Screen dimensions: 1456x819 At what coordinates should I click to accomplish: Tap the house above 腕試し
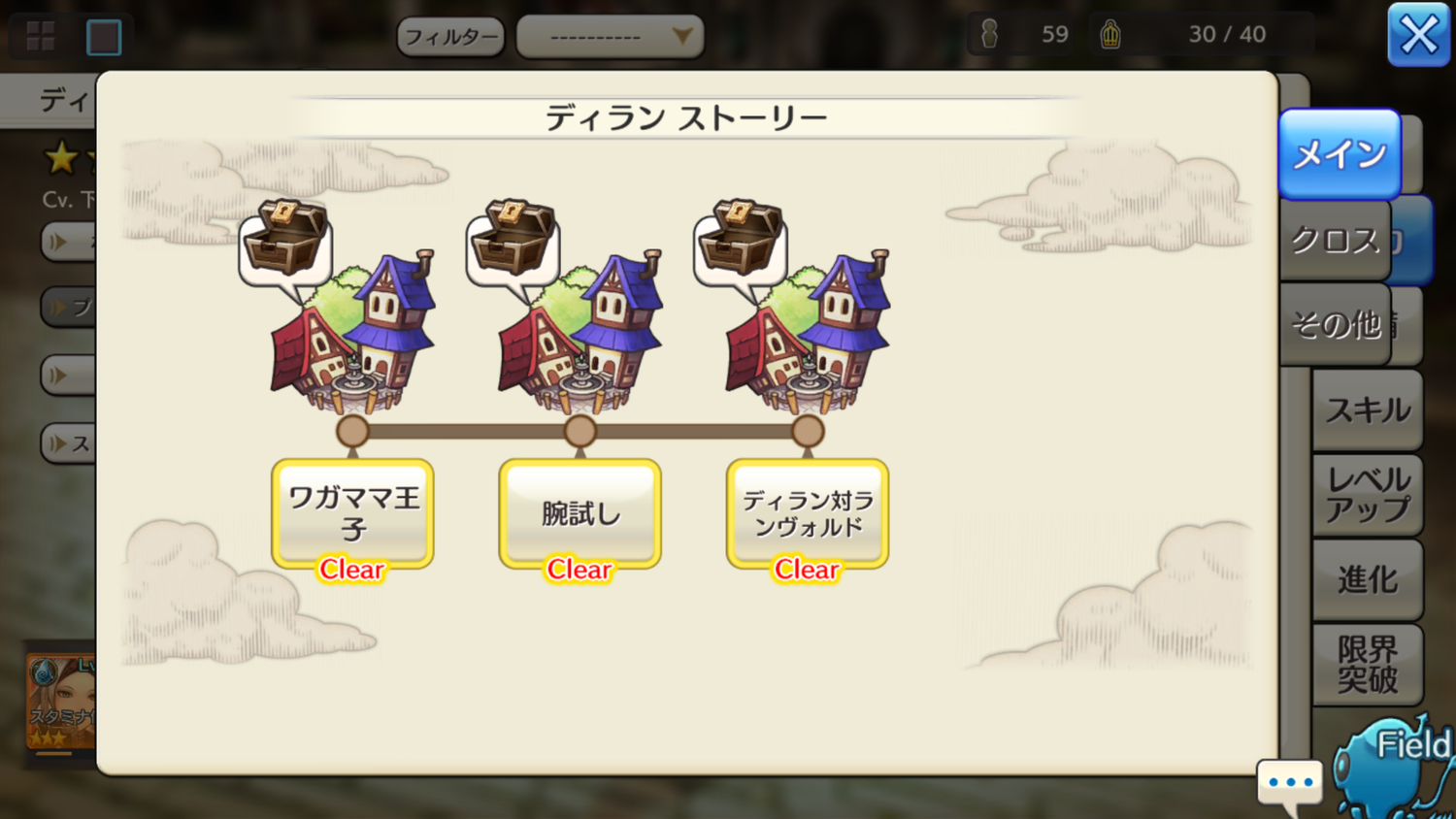click(588, 335)
